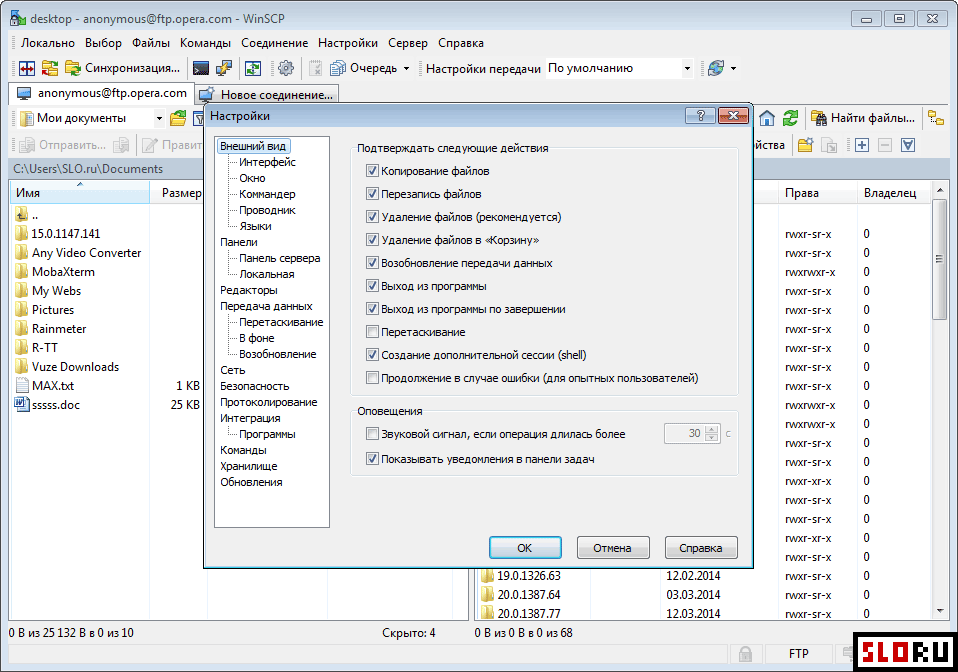Refresh remote panel with the green arrows icon
958x672 pixels.
(791, 118)
